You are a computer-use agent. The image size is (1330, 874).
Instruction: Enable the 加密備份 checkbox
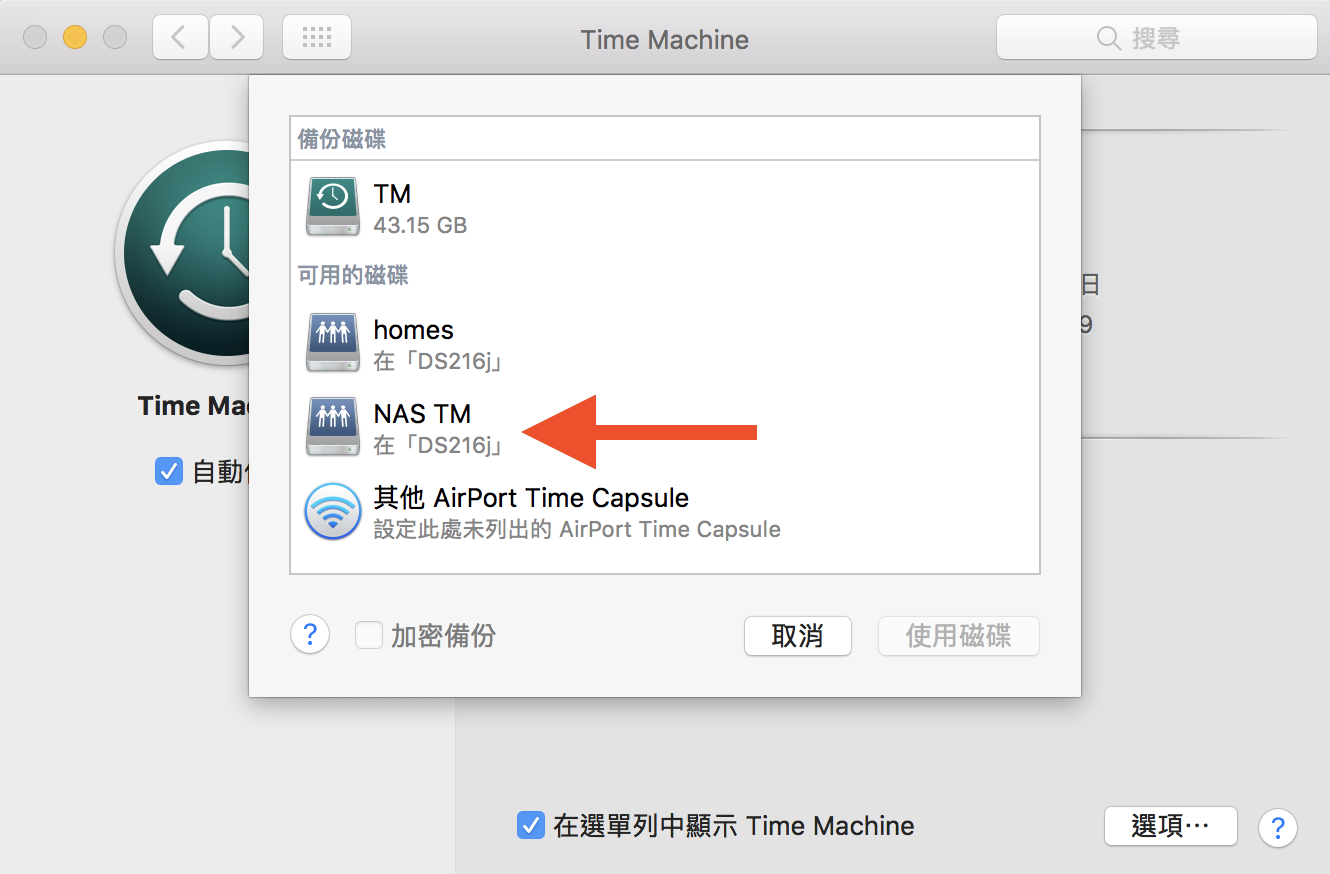[x=369, y=635]
